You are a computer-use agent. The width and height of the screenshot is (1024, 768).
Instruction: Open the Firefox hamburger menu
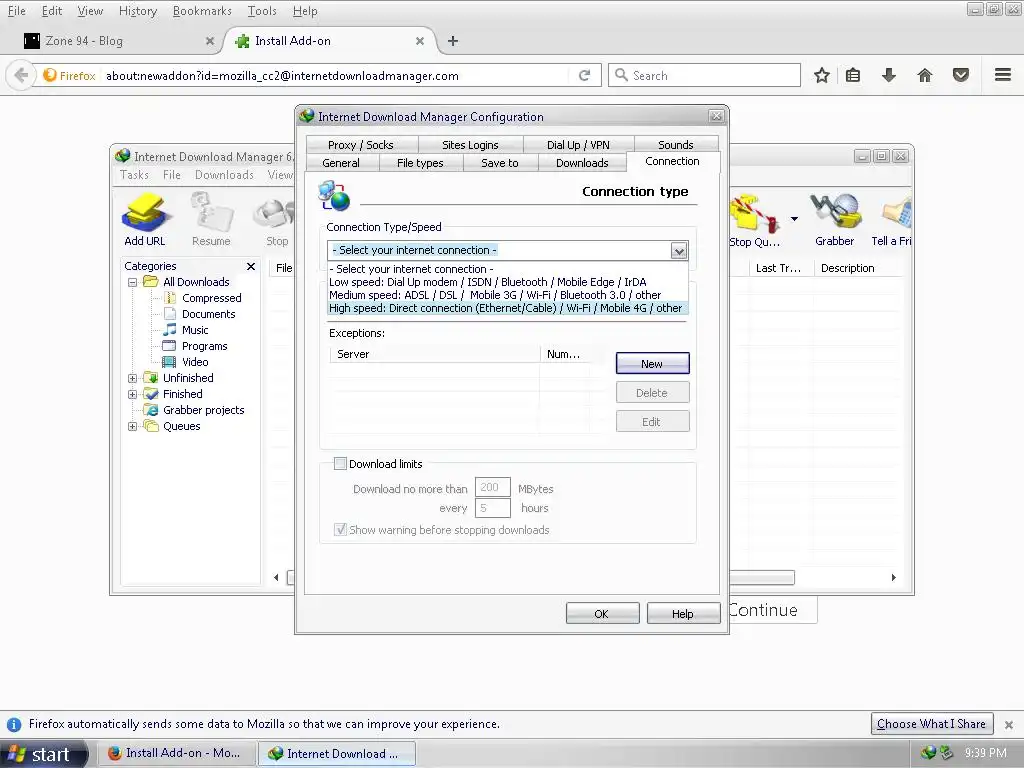(1002, 75)
